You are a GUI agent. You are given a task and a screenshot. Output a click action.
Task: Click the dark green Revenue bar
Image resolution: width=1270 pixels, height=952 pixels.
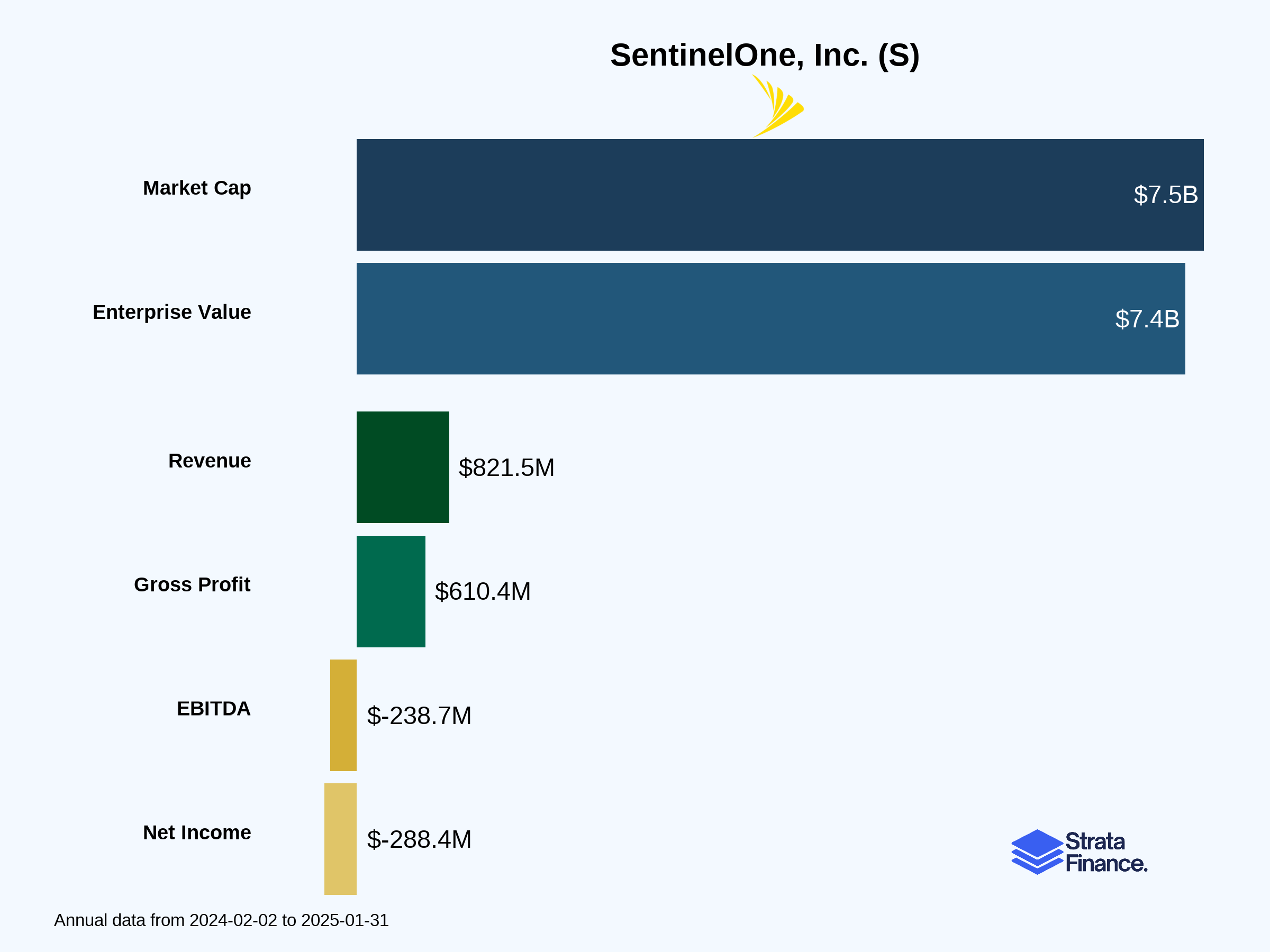click(x=403, y=467)
